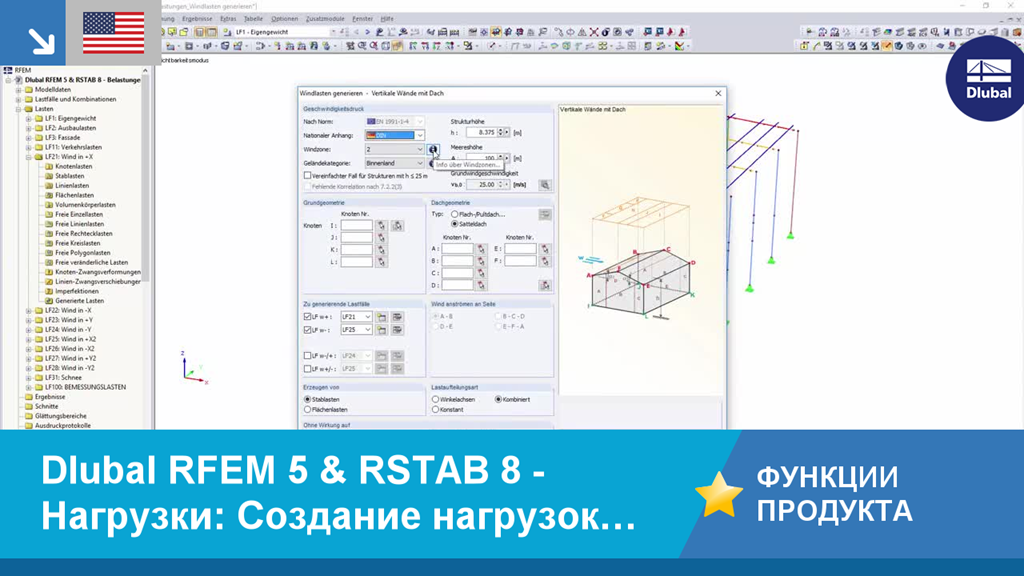
Task: Click pick-node icon for roof node C
Action: (x=481, y=273)
